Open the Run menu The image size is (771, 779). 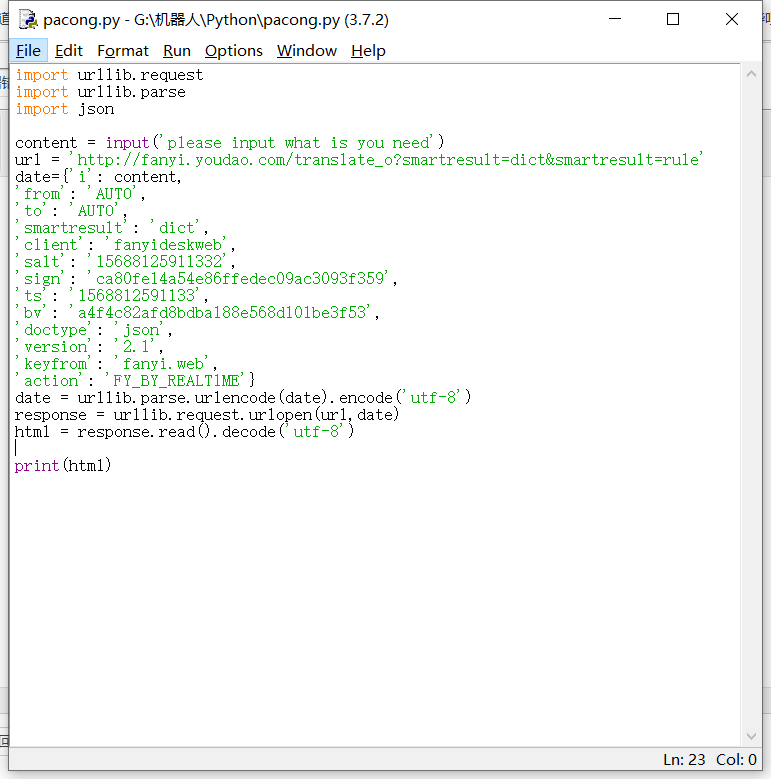[177, 51]
